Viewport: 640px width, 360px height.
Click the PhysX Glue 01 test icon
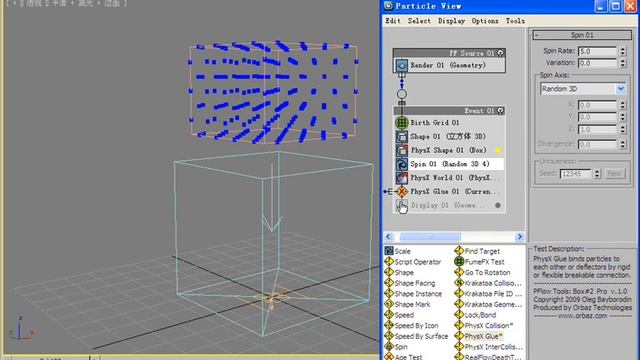coord(402,191)
